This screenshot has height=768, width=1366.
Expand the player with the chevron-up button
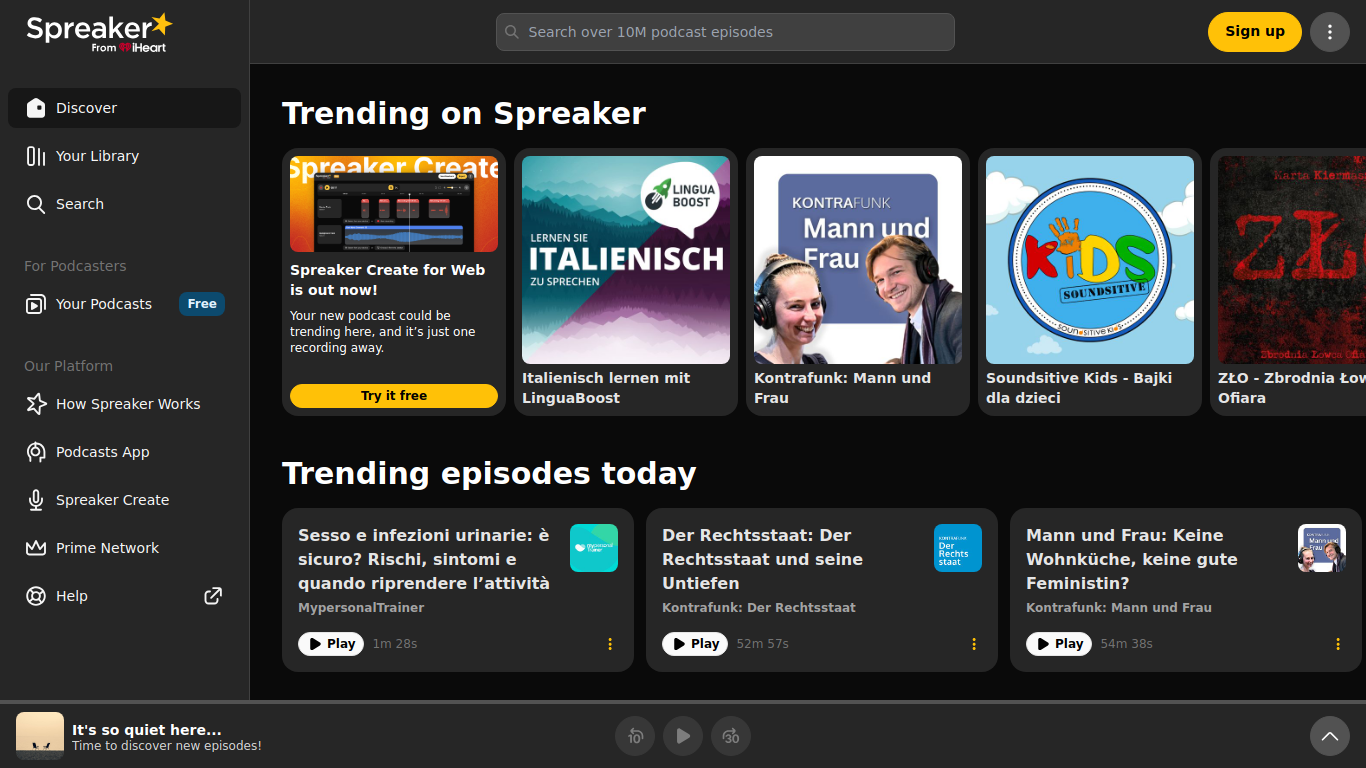tap(1330, 736)
